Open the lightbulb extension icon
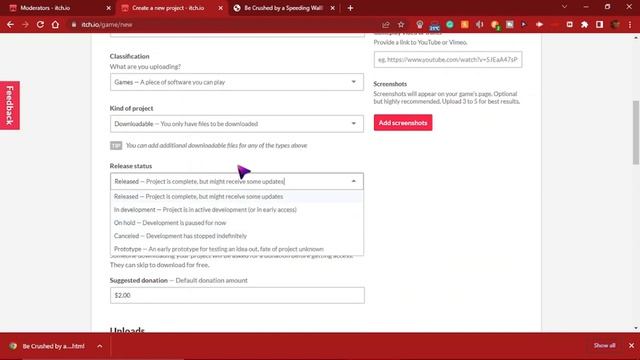 [x=420, y=24]
